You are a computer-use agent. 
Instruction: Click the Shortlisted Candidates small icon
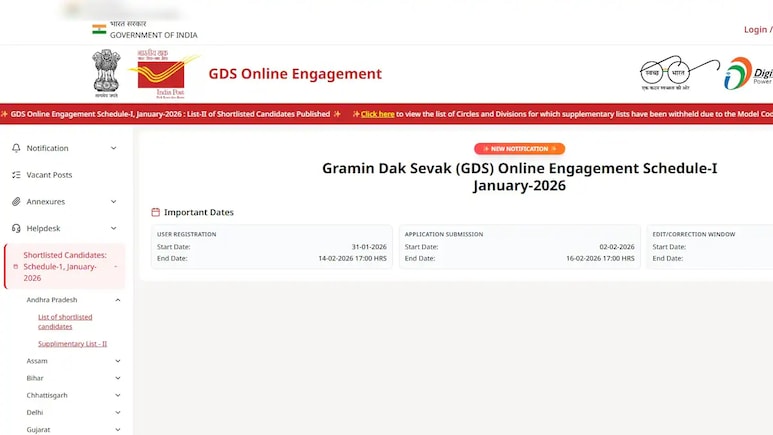(15, 266)
